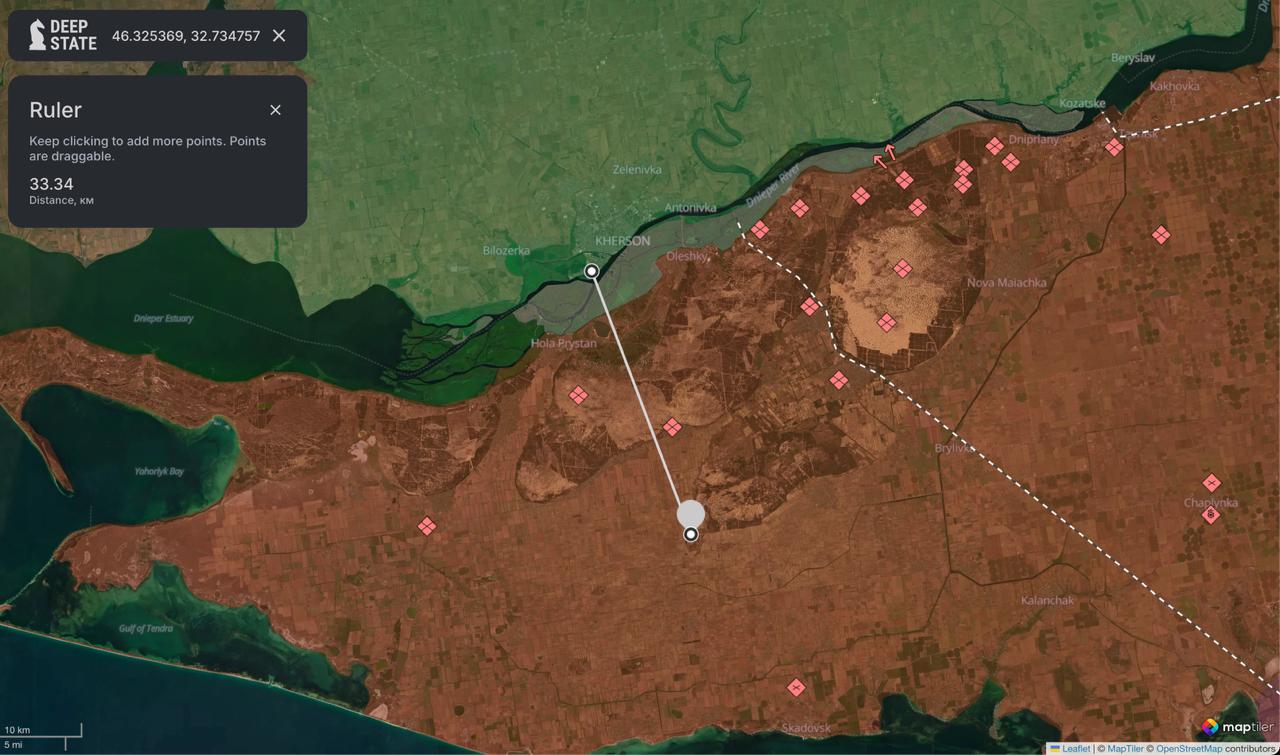This screenshot has height=755, width=1280.
Task: Select the unit marker east of Yahorlyk Bay
Action: pyautogui.click(x=427, y=526)
